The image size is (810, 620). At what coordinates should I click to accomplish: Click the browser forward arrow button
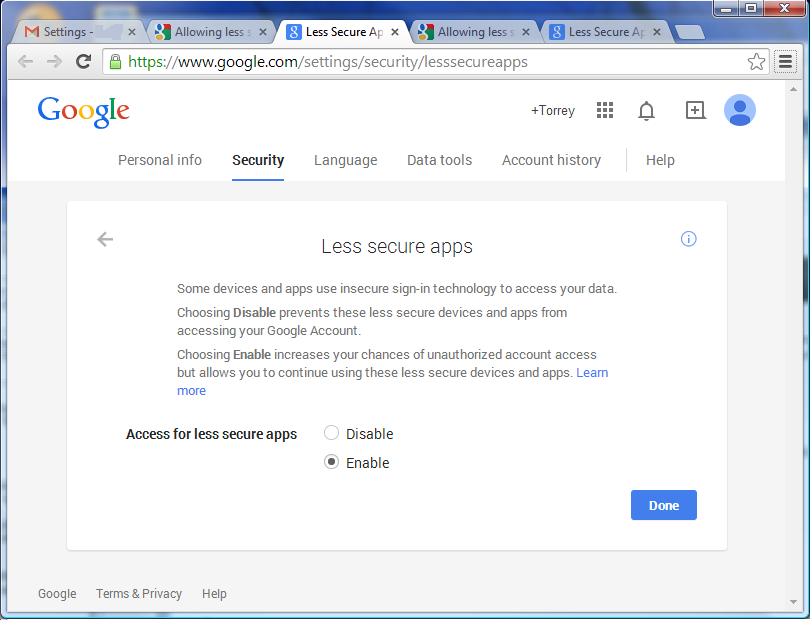[x=54, y=62]
